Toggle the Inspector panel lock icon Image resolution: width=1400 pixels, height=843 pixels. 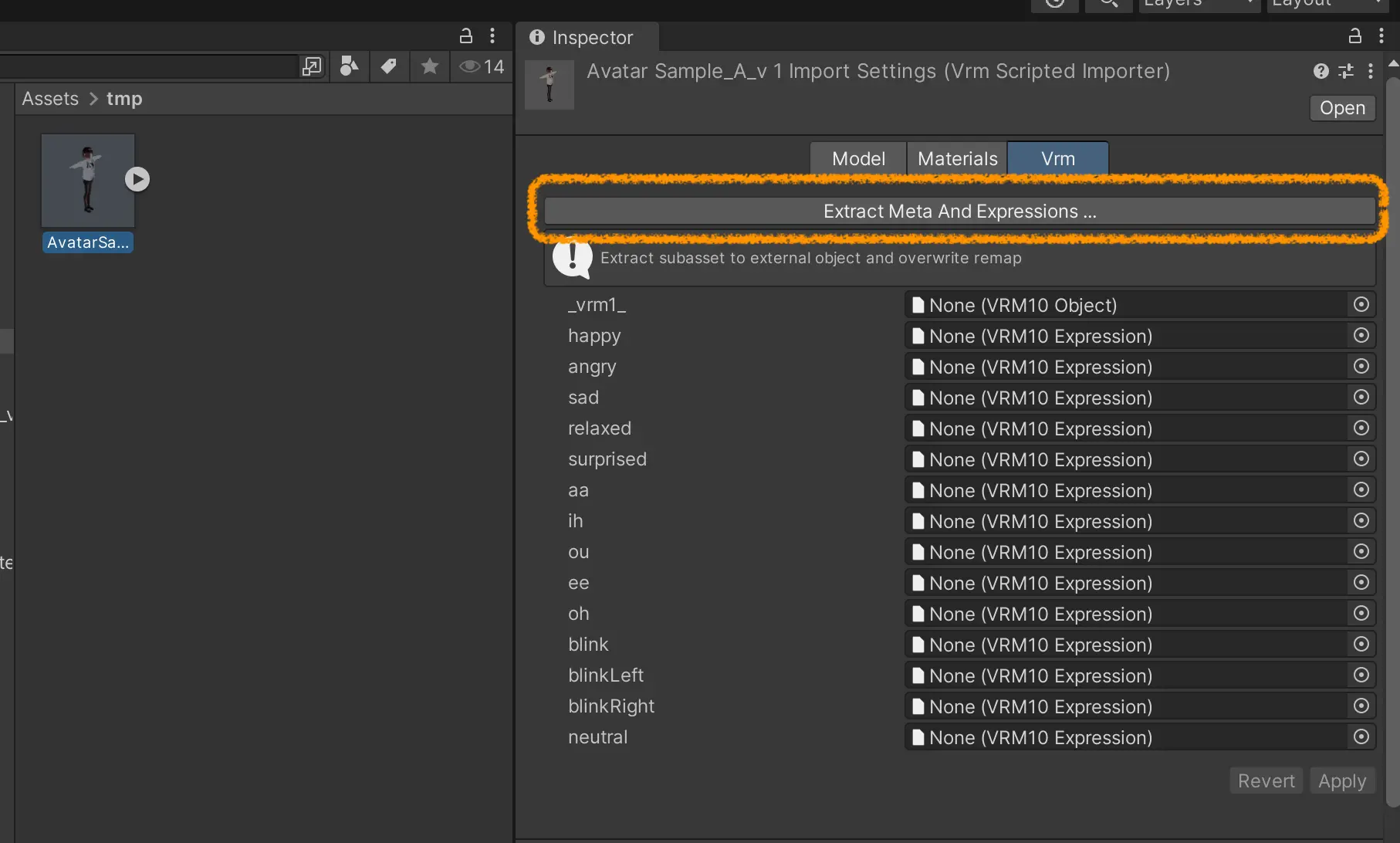pos(1354,36)
